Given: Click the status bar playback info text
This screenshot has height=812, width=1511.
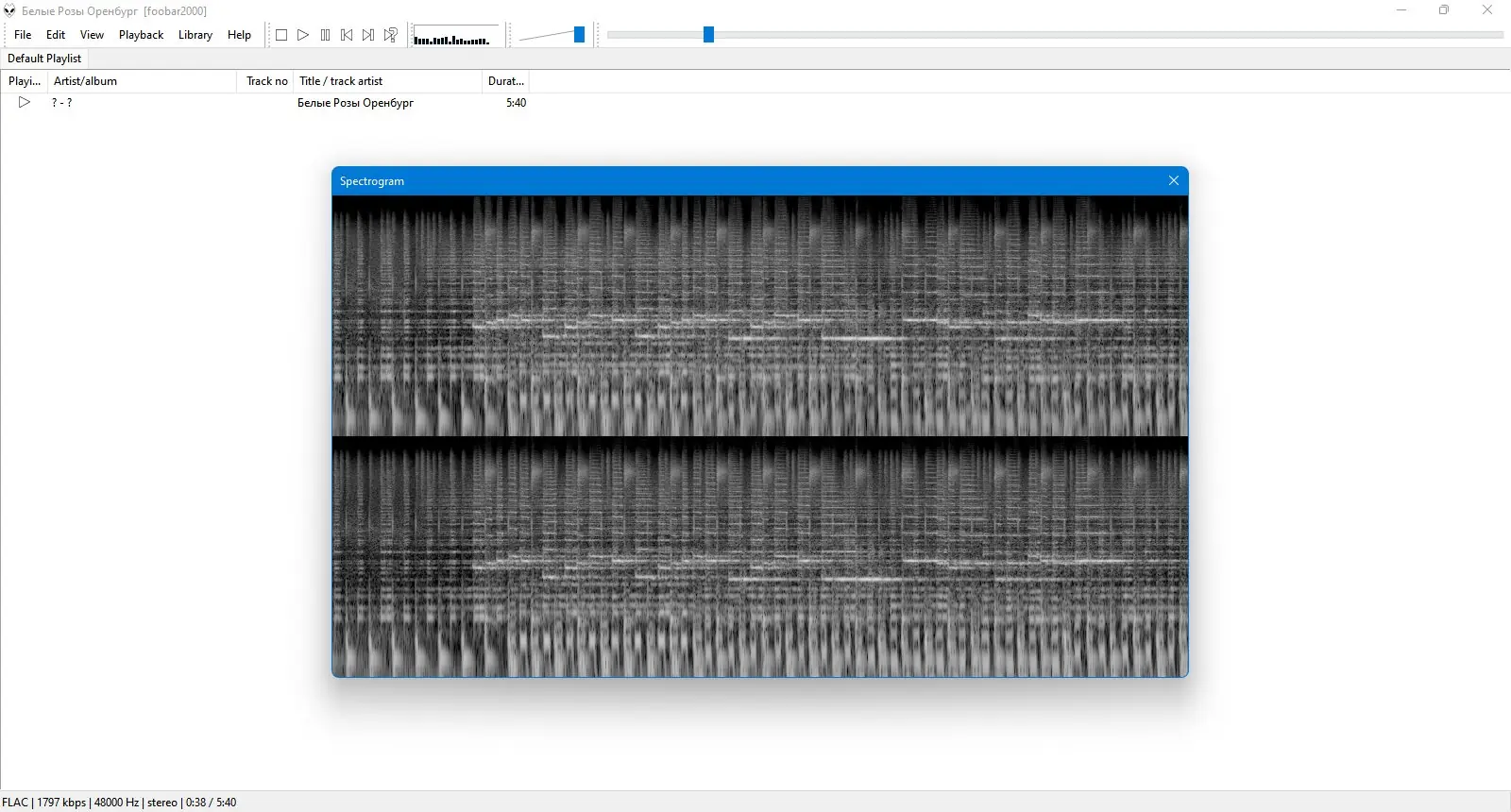Looking at the screenshot, I should pos(119,803).
